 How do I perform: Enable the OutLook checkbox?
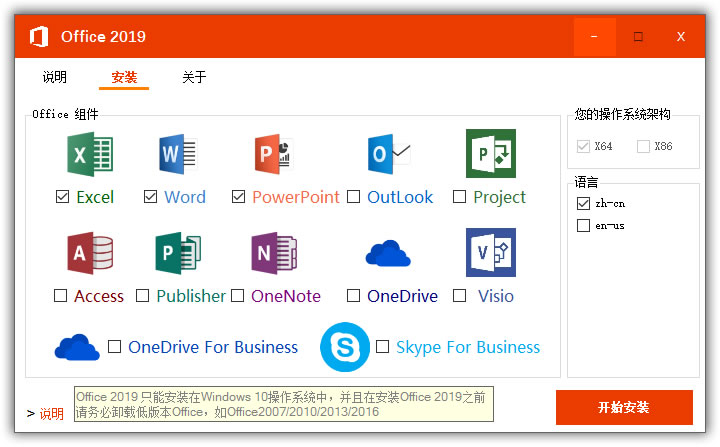point(353,197)
